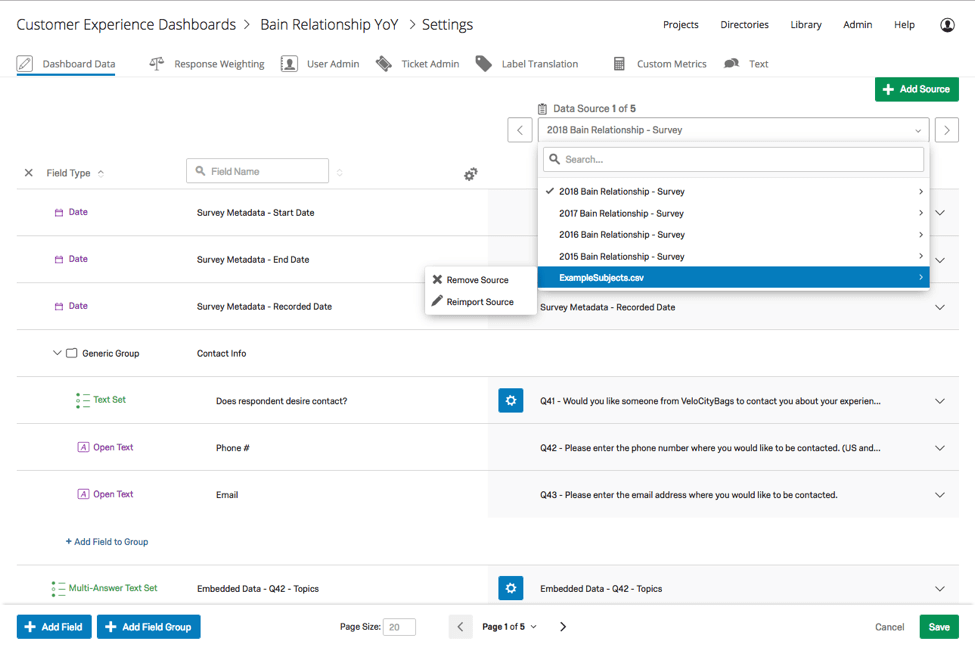The image size is (975, 648).
Task: Sort by Field Type arrow
Action: click(x=101, y=174)
